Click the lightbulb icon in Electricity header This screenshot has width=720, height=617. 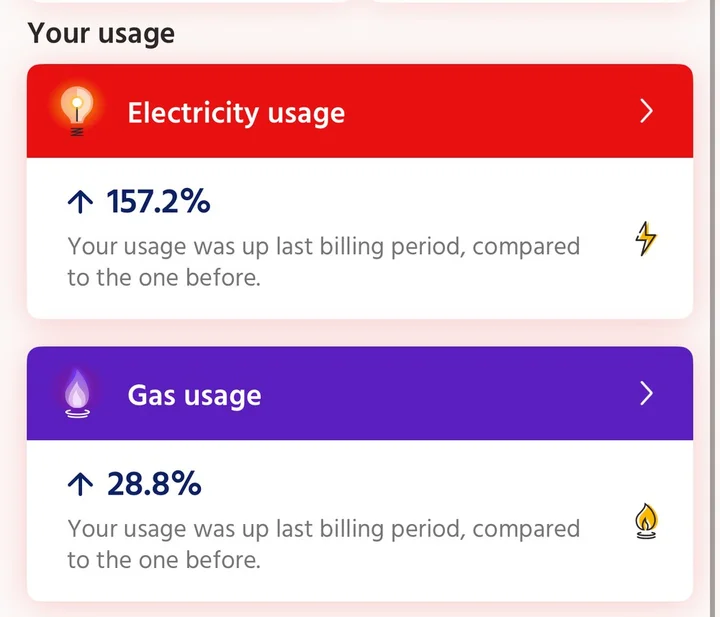(x=76, y=109)
